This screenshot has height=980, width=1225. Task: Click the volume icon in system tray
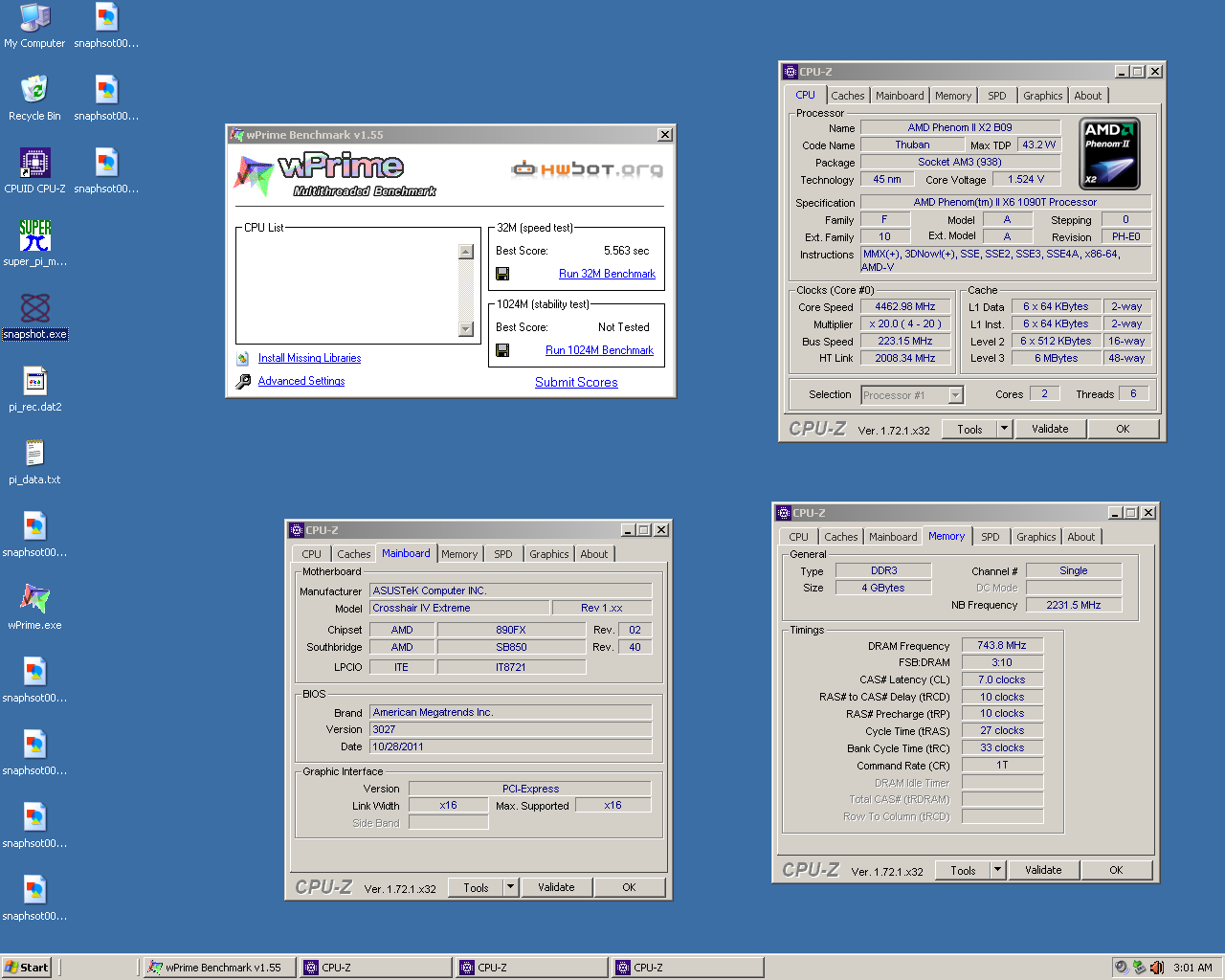pos(1156,968)
